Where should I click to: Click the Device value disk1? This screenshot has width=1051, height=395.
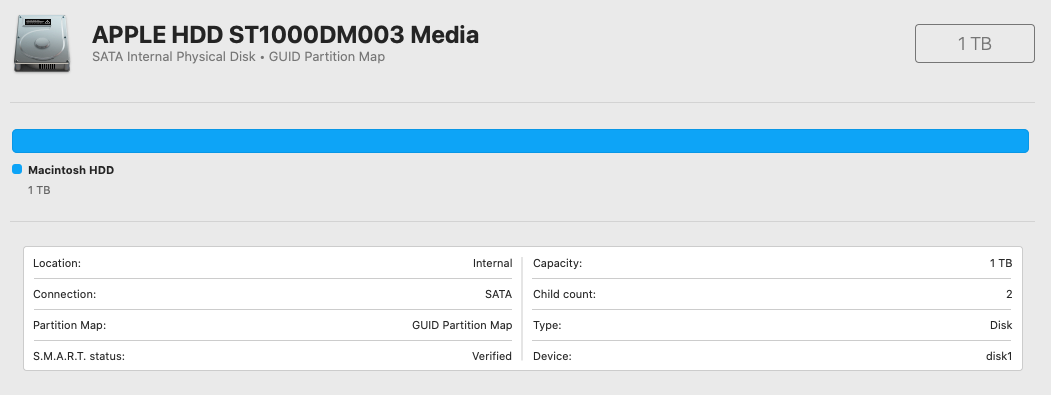click(998, 356)
